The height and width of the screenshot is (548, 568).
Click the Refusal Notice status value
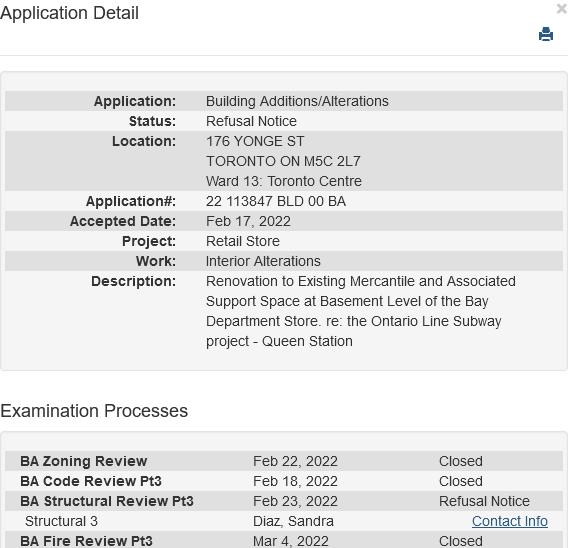[251, 121]
